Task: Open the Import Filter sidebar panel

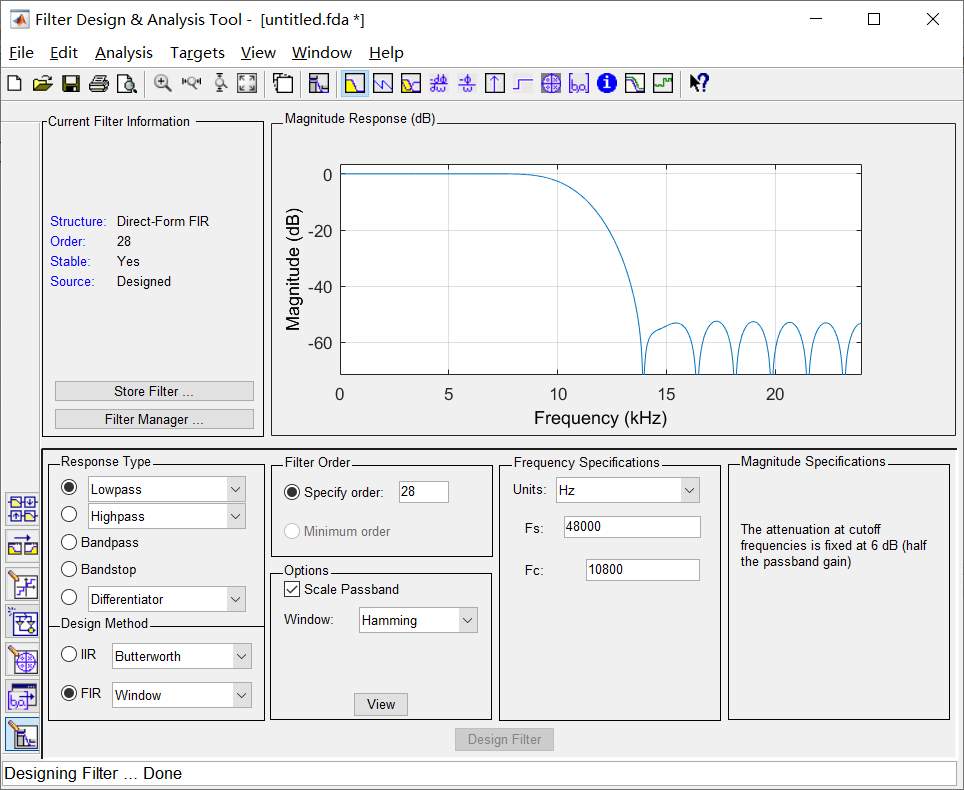Action: pos(23,697)
